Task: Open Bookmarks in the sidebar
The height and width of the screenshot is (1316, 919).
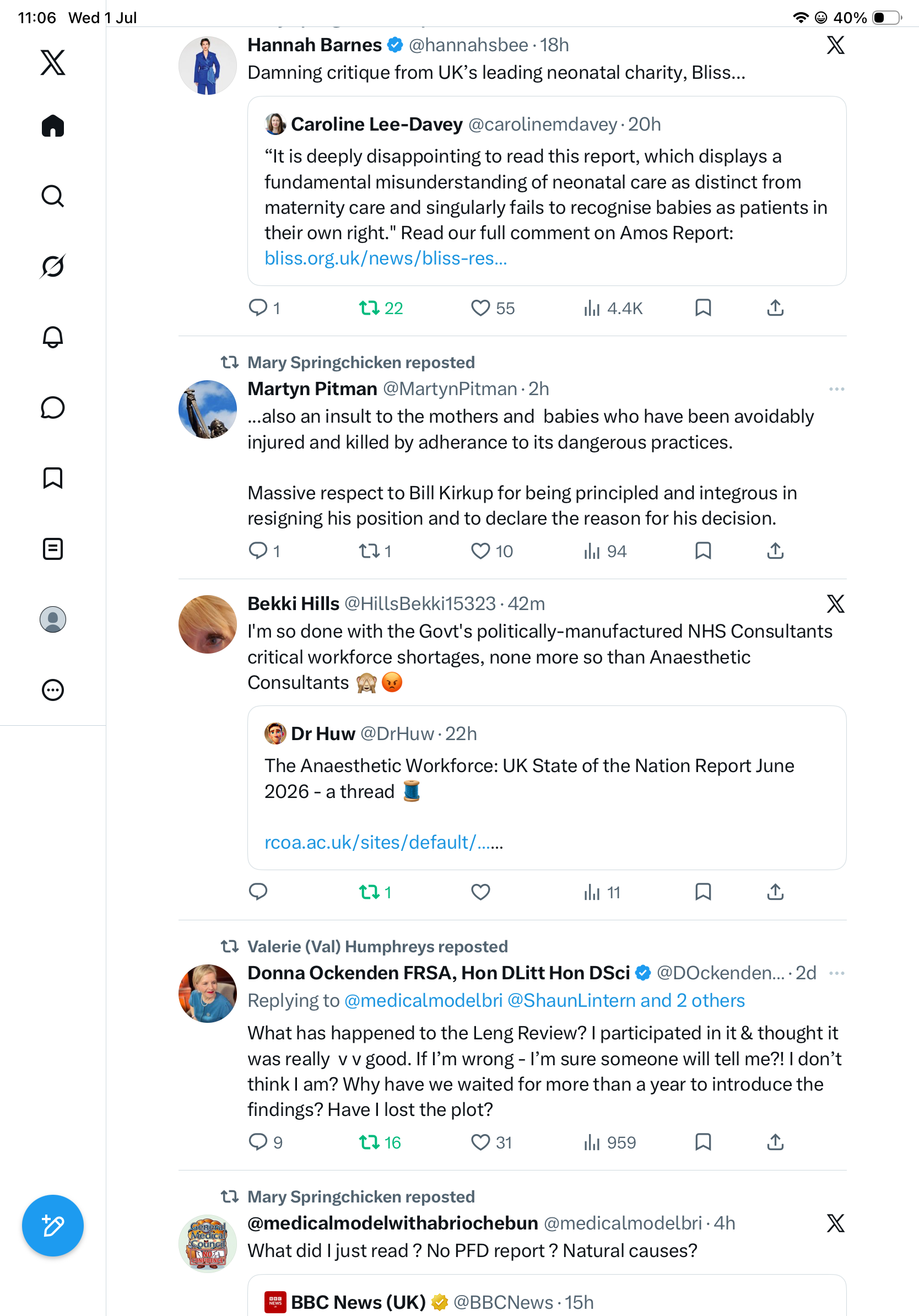Action: 53,478
